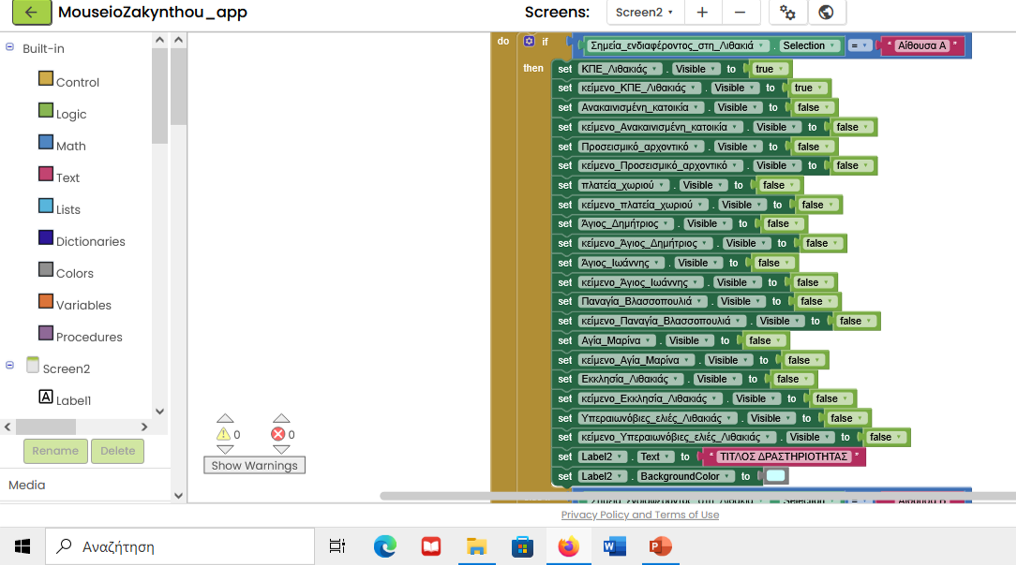Open Windows Start menu
1016x565 pixels.
tap(22, 546)
